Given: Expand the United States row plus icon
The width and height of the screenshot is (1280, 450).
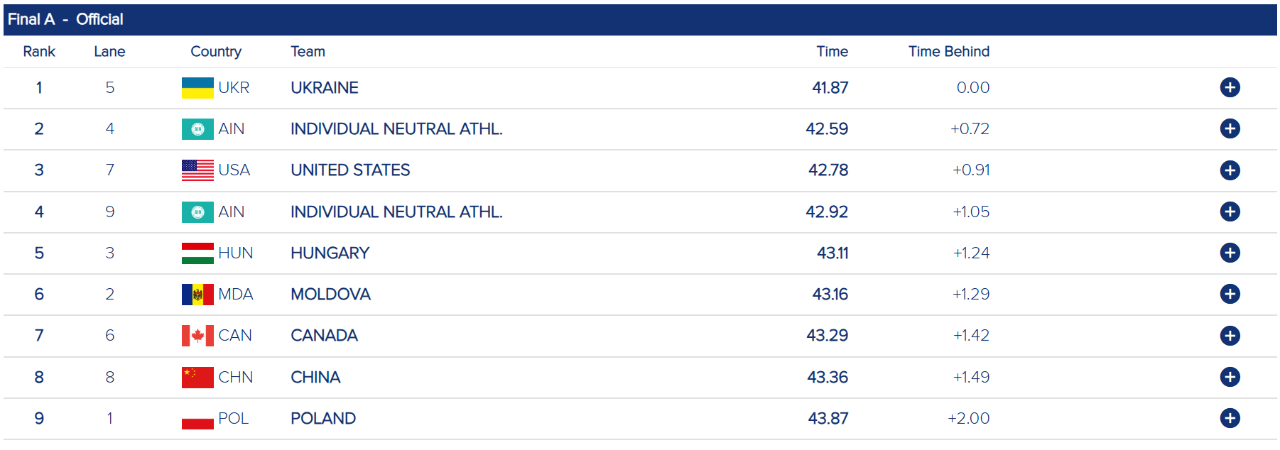Looking at the screenshot, I should (1230, 170).
